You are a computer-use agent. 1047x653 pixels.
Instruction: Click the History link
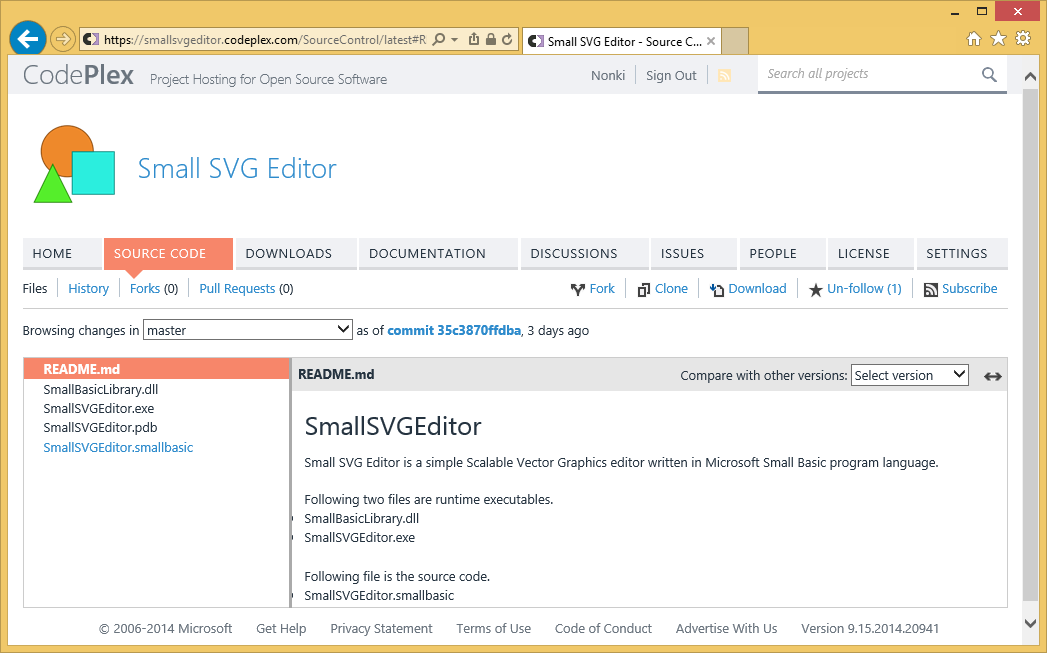(x=88, y=288)
